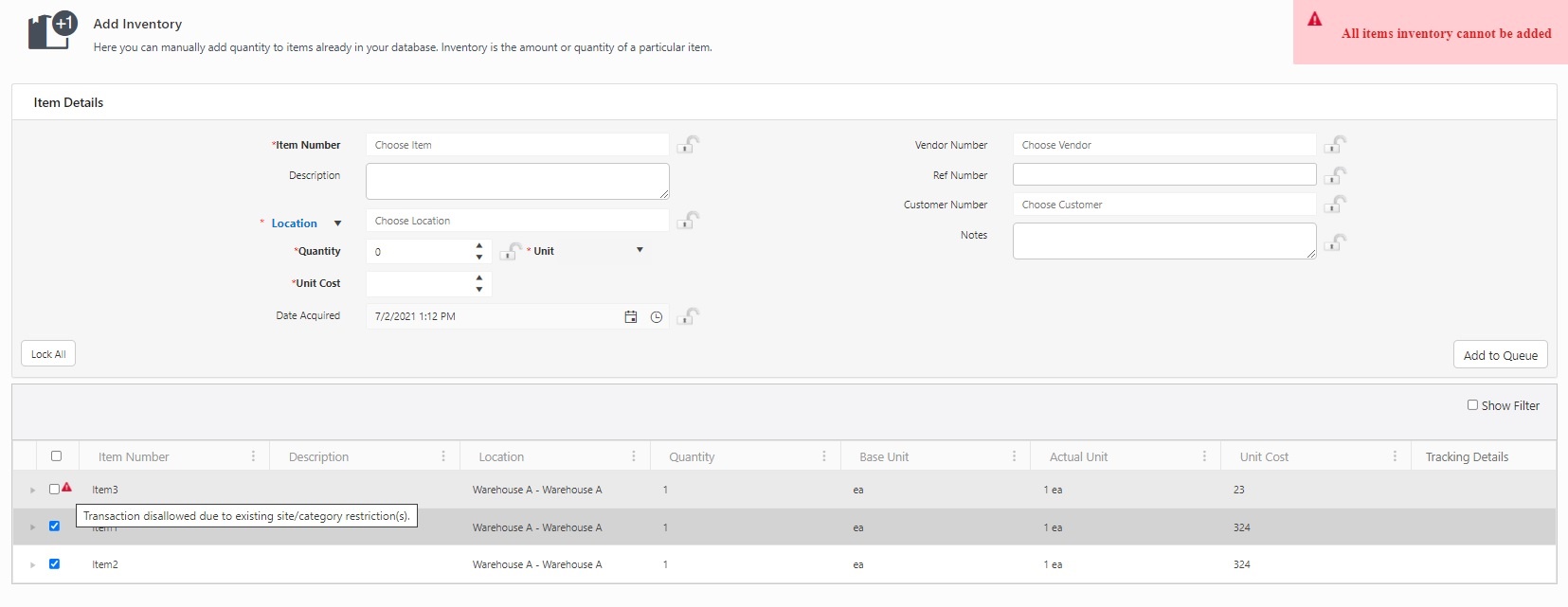Check the Item3 row checkbox
1568x607 pixels.
pos(54,490)
